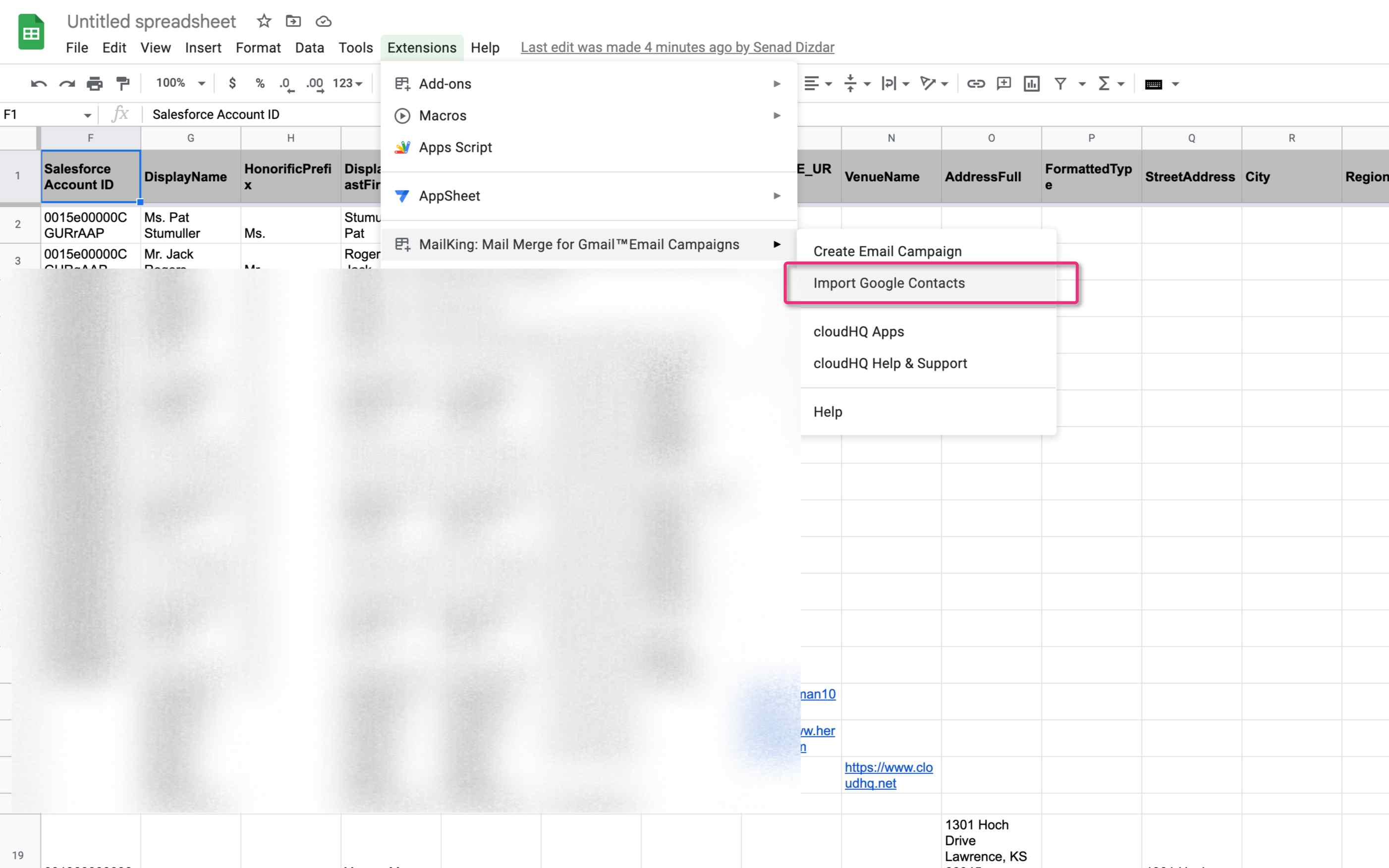This screenshot has width=1389, height=868.
Task: Select the AddressFull header cell
Action: (x=991, y=177)
